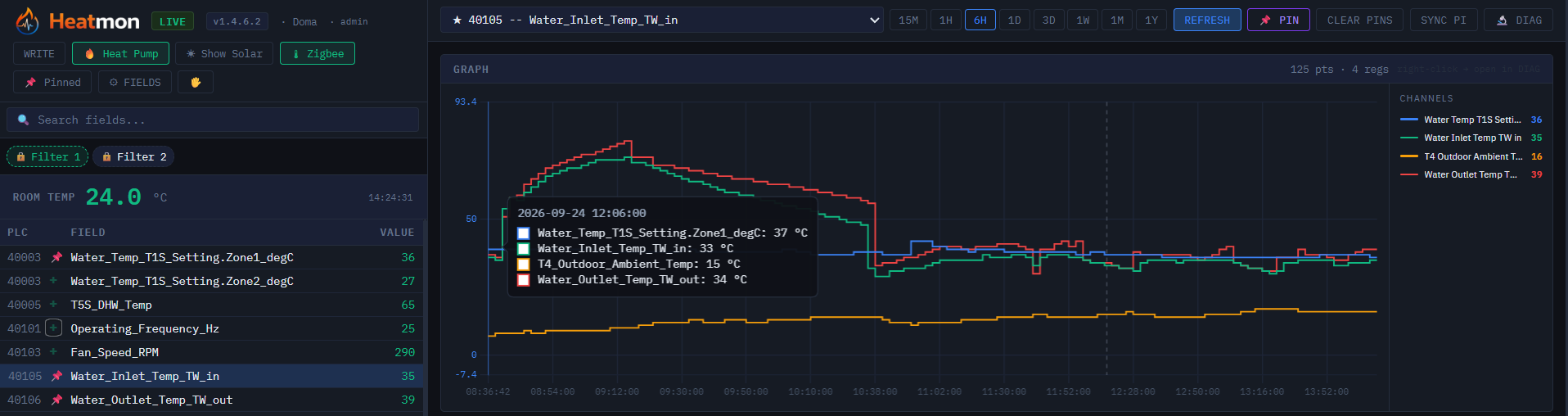
Task: Select the Water_Outlet_Temp_TW_out field row
Action: point(211,400)
